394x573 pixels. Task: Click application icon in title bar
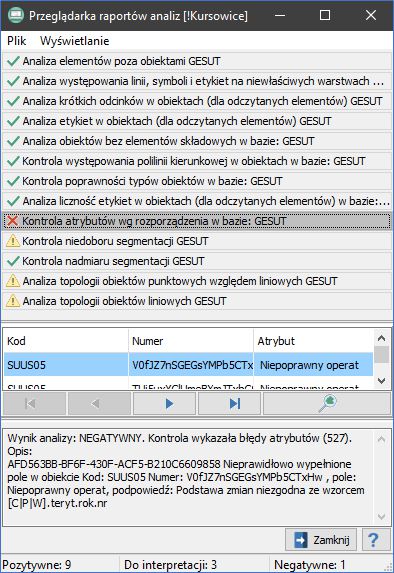pos(16,15)
